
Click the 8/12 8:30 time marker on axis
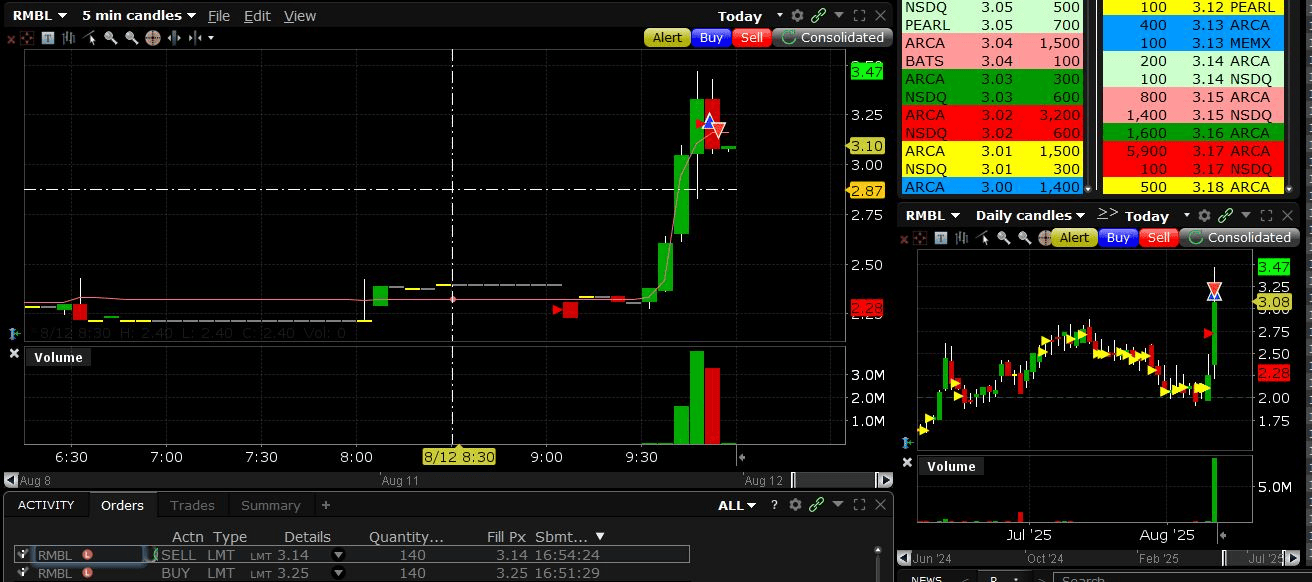pyautogui.click(x=459, y=457)
